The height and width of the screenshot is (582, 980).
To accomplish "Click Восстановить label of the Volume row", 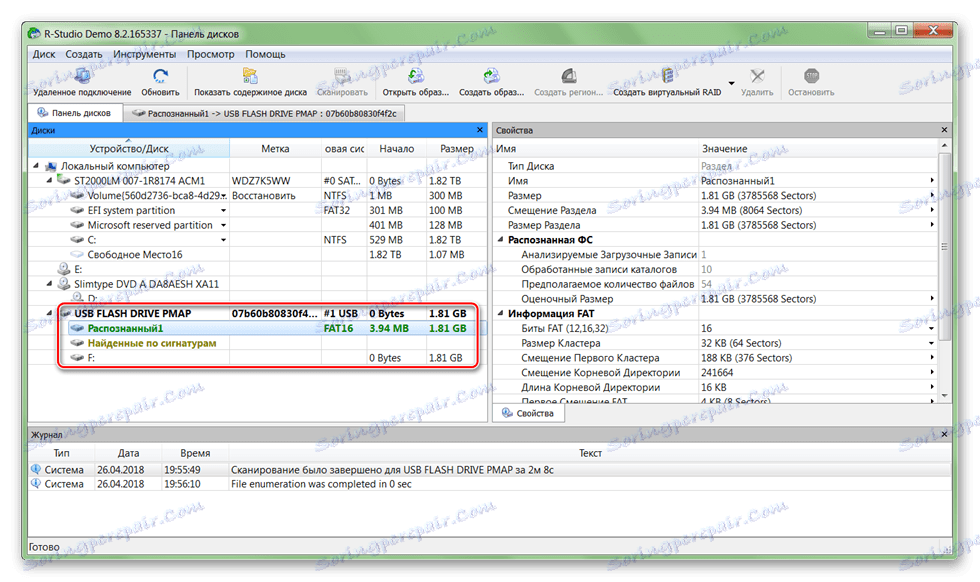I will coord(264,196).
